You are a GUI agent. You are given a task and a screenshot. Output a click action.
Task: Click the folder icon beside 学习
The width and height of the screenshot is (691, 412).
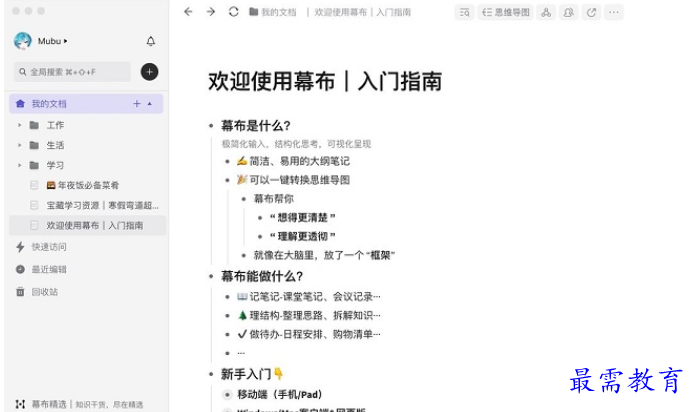tap(34, 165)
